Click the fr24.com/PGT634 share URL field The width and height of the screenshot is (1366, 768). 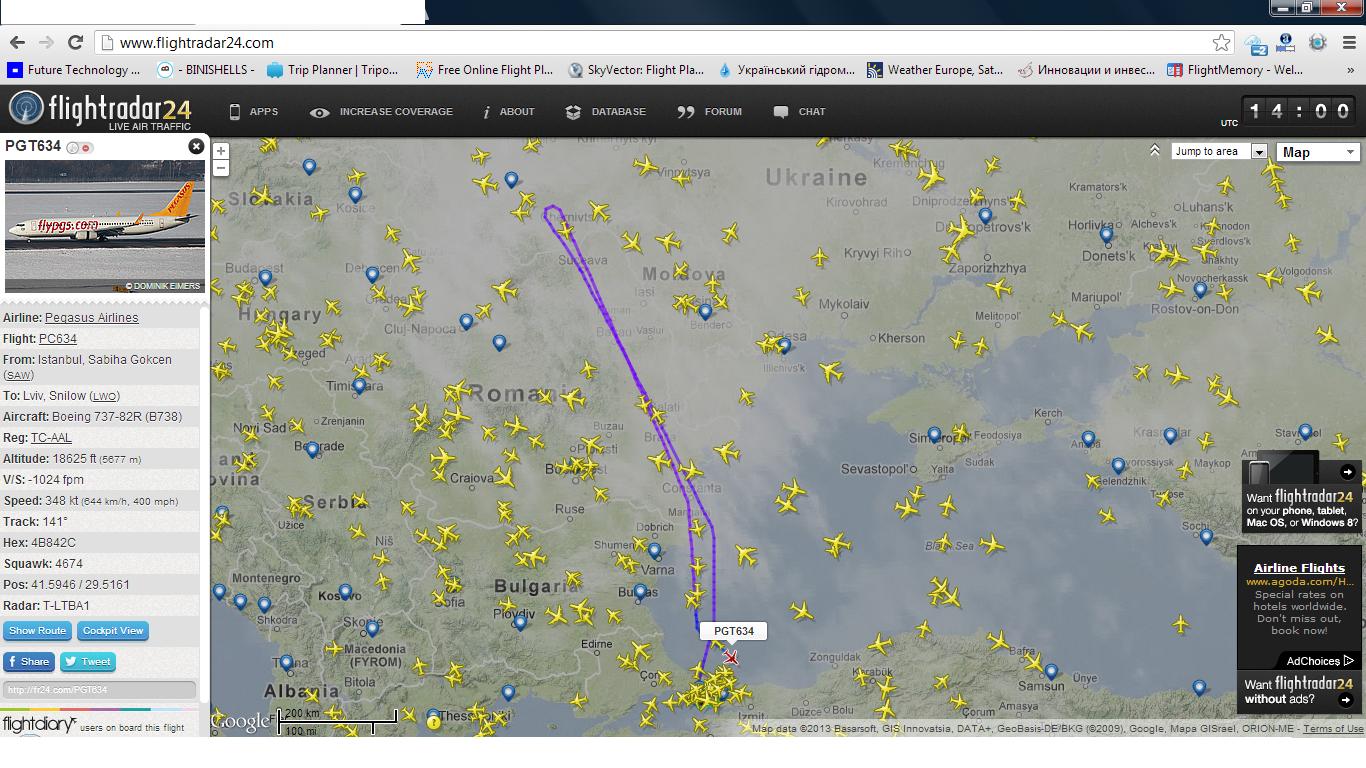100,690
